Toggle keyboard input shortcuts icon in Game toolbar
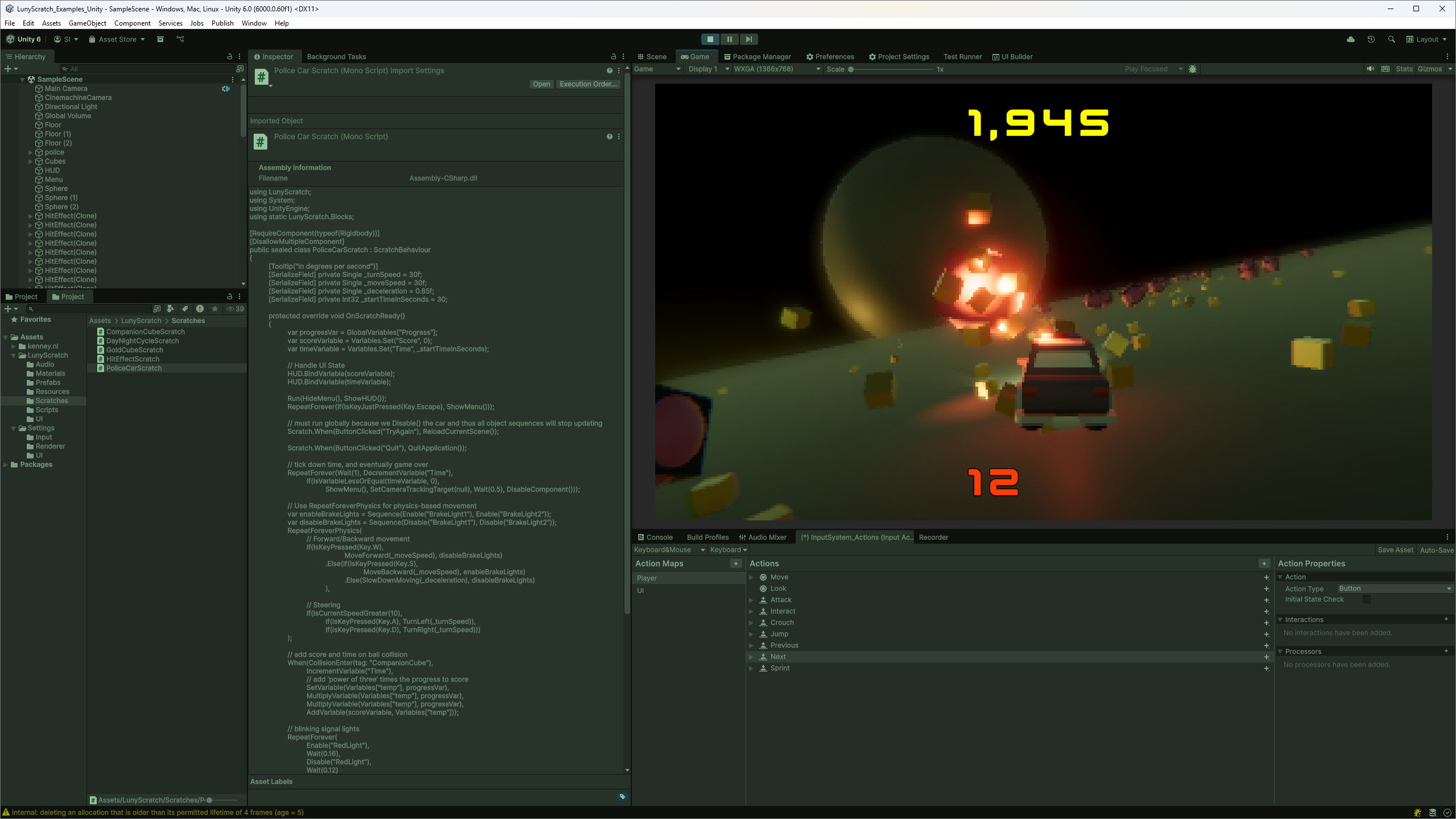 pyautogui.click(x=1385, y=69)
